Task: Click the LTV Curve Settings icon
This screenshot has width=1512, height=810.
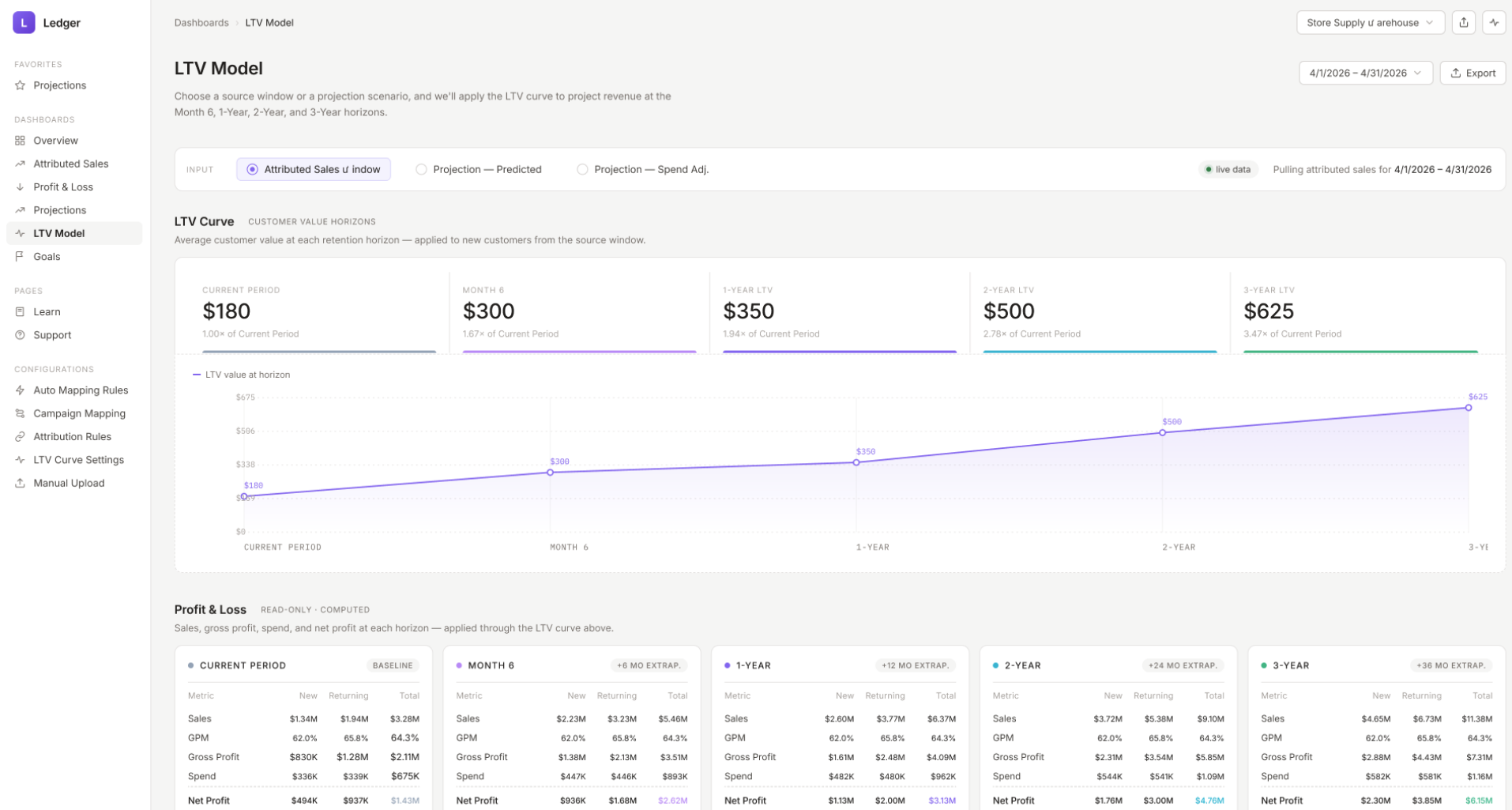Action: pyautogui.click(x=21, y=460)
